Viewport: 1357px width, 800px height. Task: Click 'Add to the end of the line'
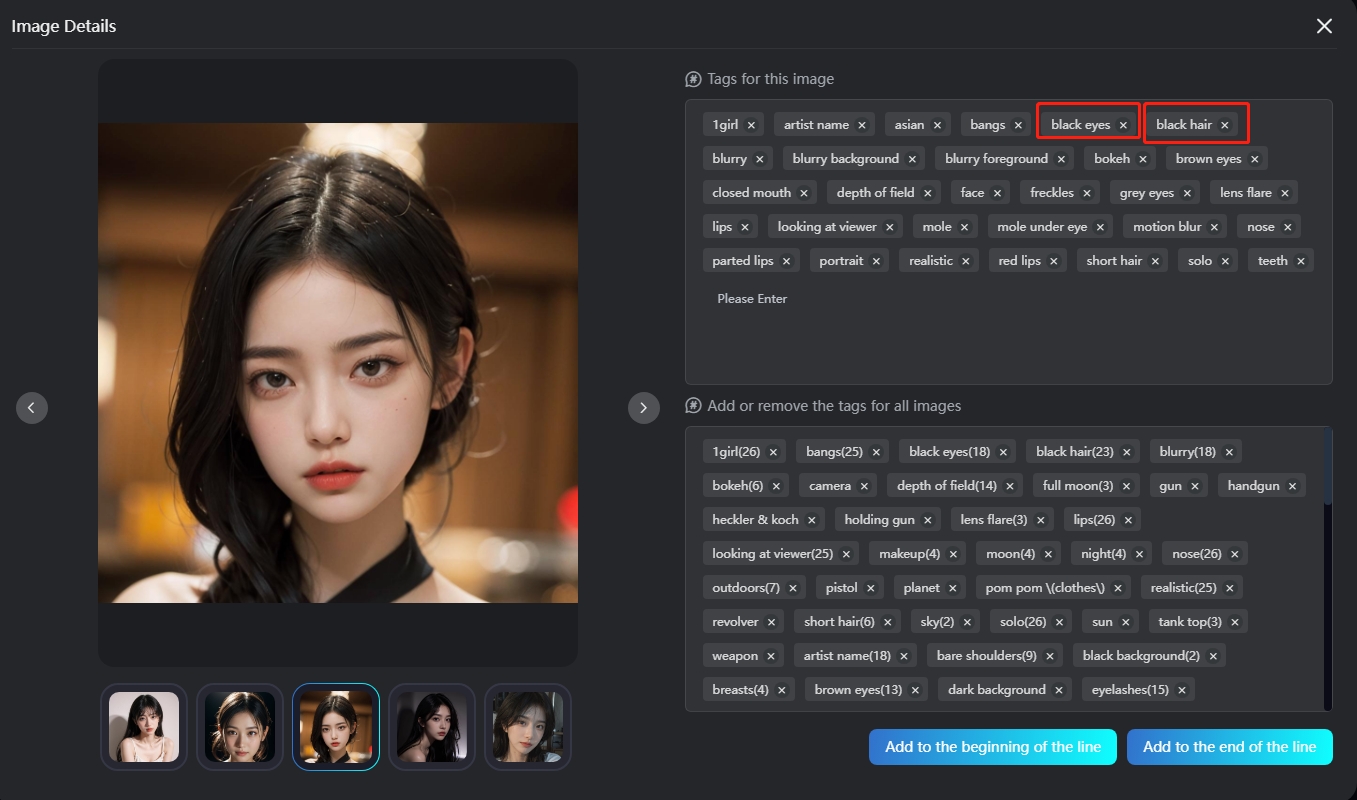coord(1229,747)
